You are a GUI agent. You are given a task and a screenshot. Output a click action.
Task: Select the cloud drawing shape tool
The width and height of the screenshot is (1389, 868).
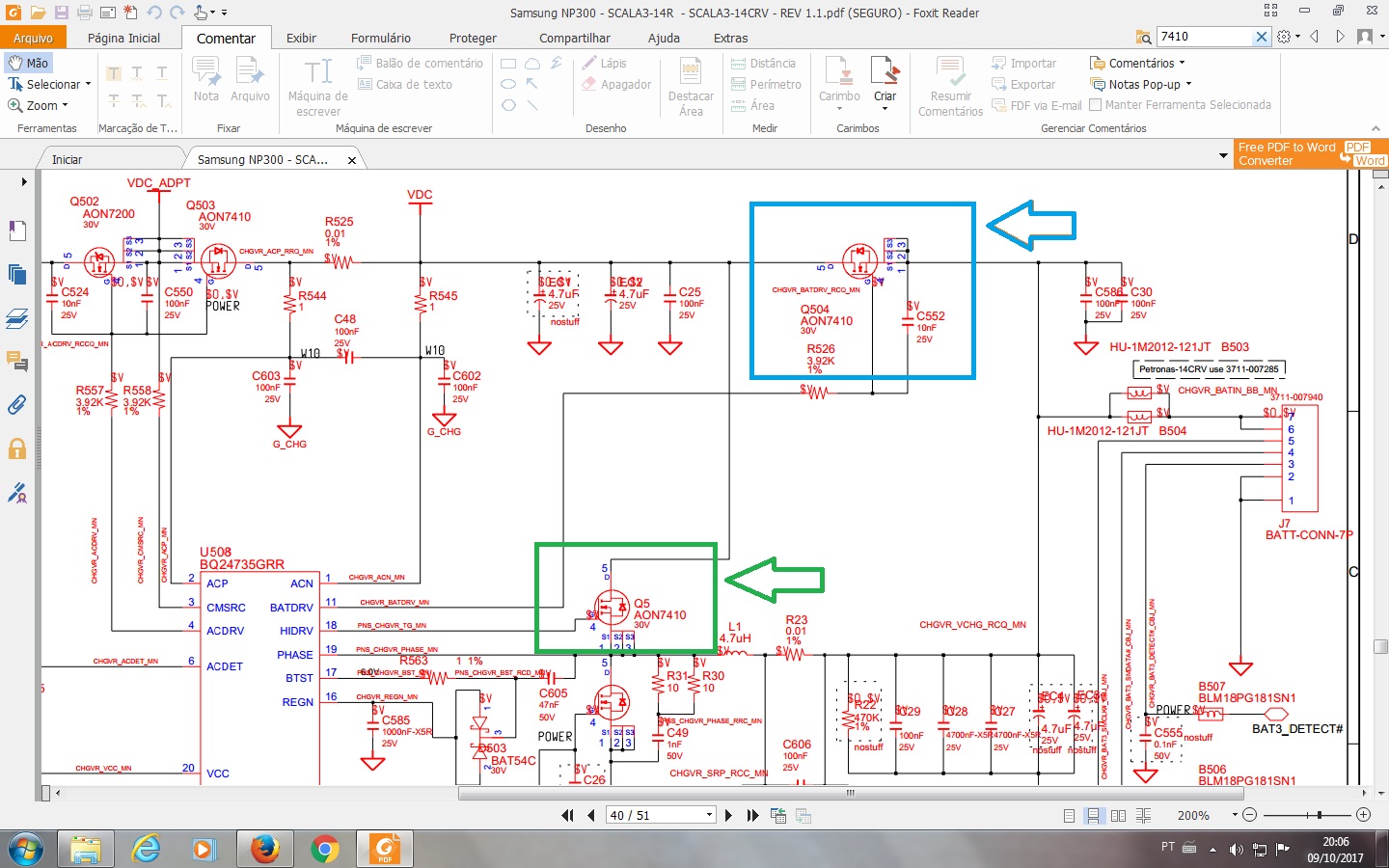pos(532,63)
